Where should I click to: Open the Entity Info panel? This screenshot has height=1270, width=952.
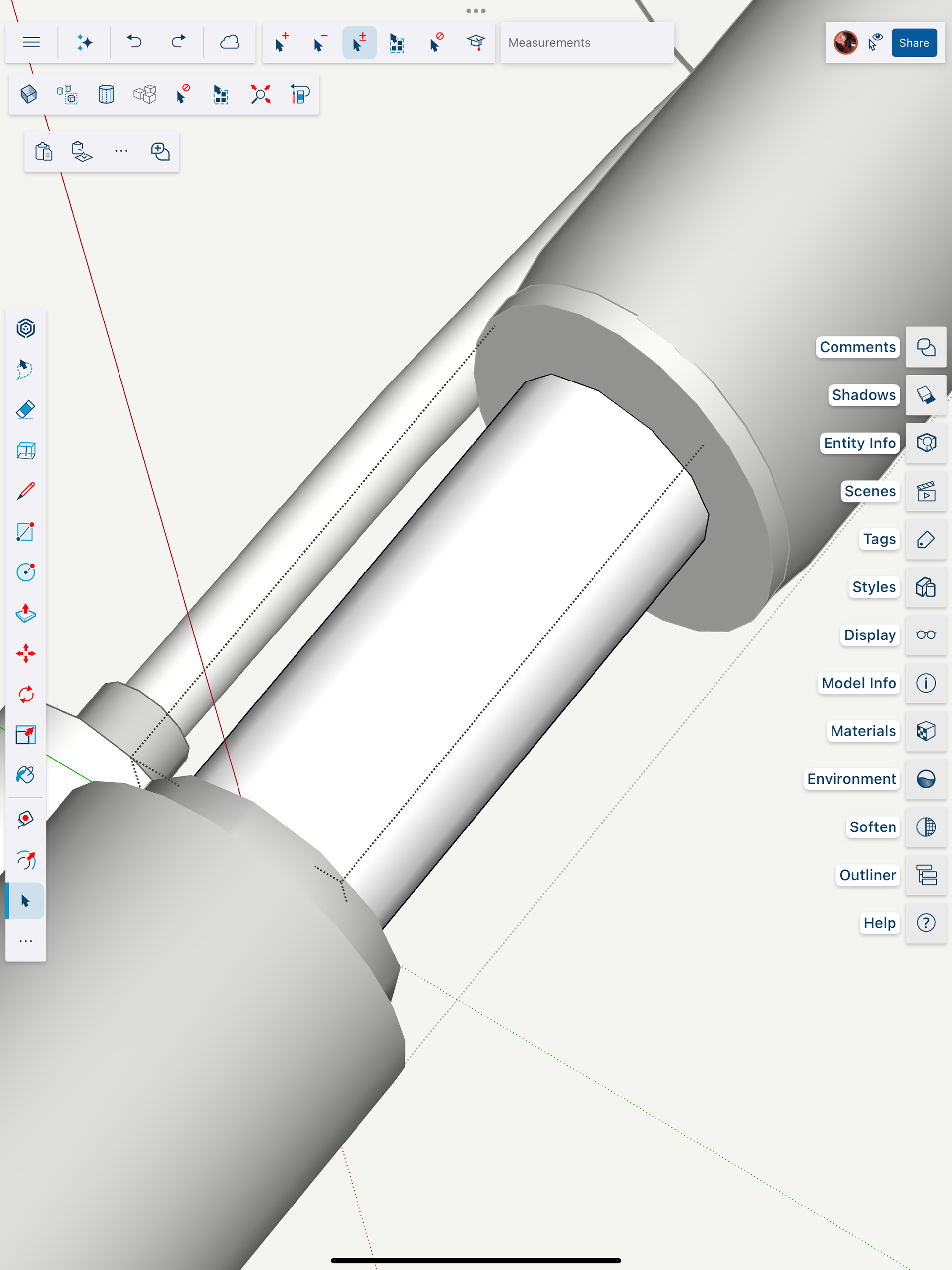(926, 443)
